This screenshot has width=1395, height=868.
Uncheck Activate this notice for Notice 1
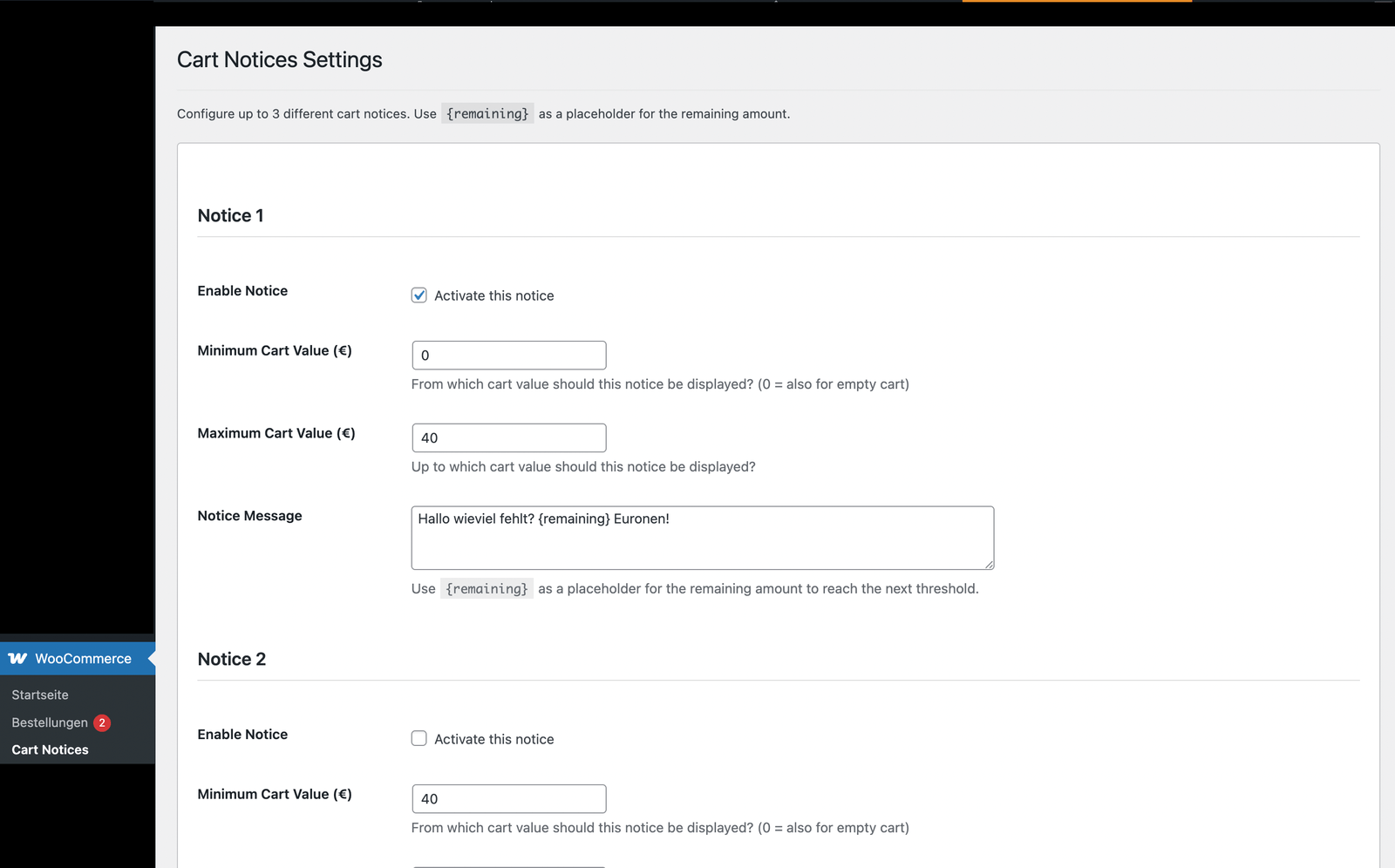(419, 295)
